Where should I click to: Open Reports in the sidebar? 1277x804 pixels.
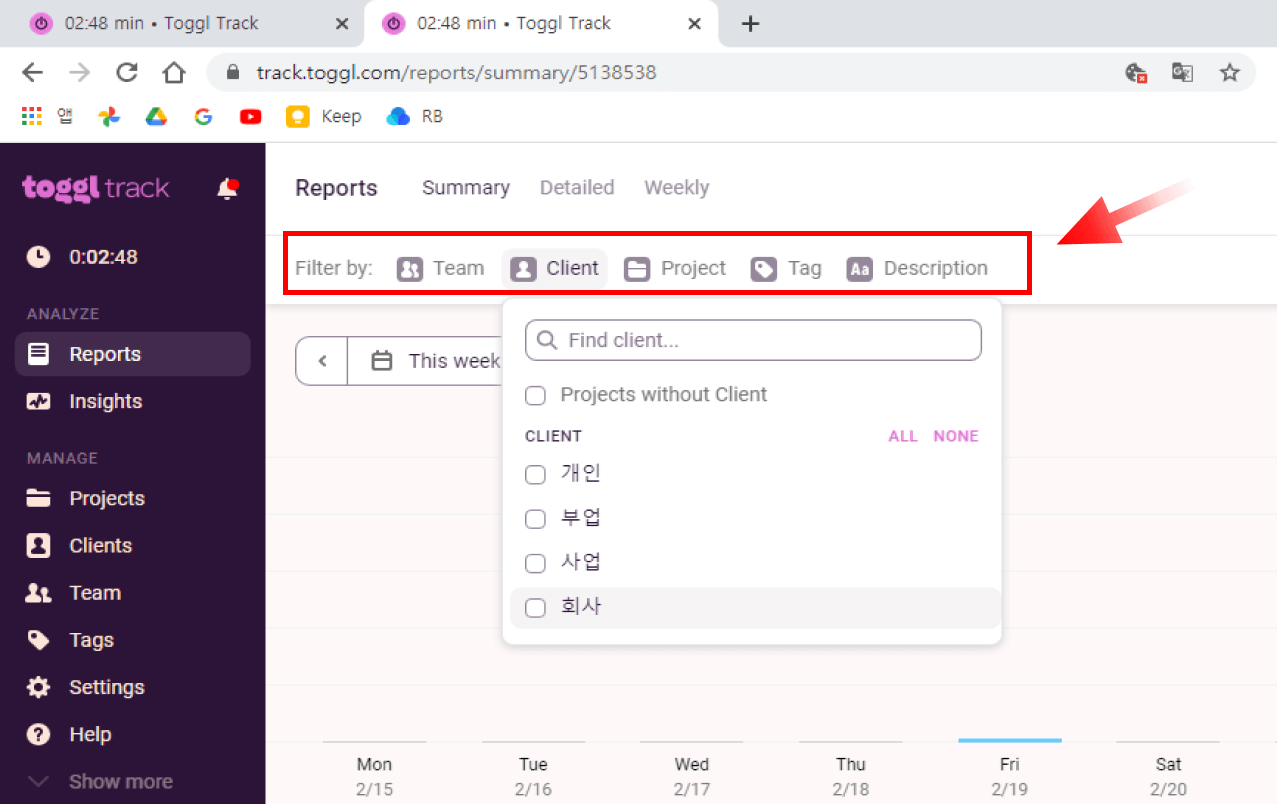(x=132, y=354)
